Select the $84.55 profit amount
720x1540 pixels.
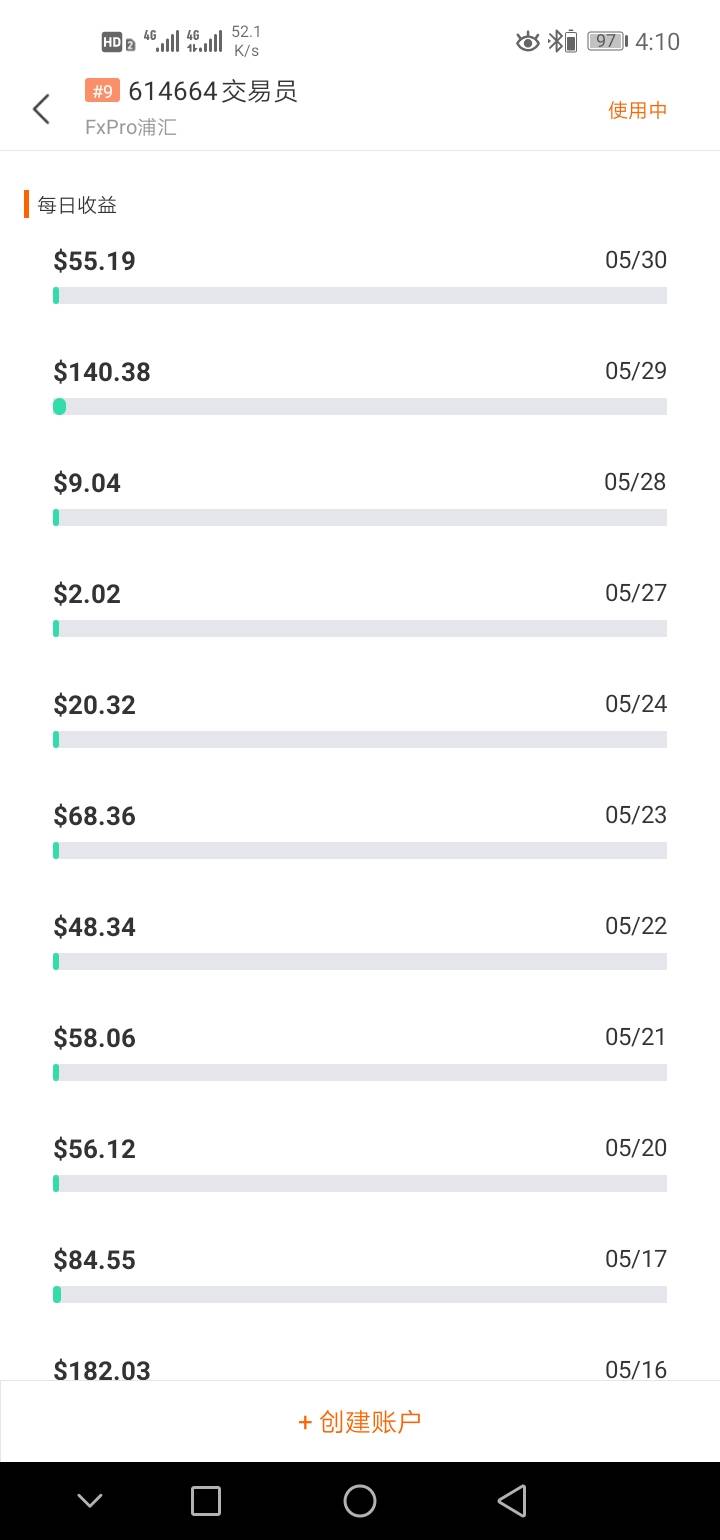[x=94, y=1260]
